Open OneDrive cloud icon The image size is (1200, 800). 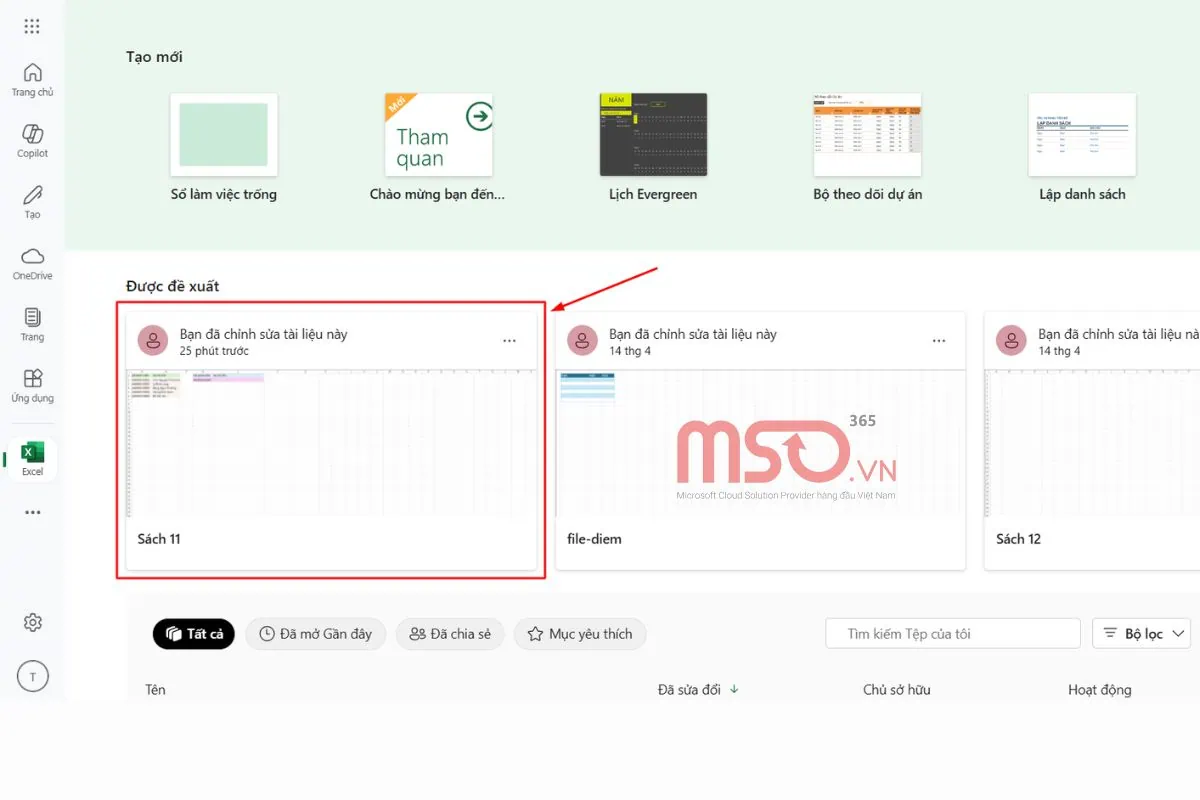coord(32,258)
